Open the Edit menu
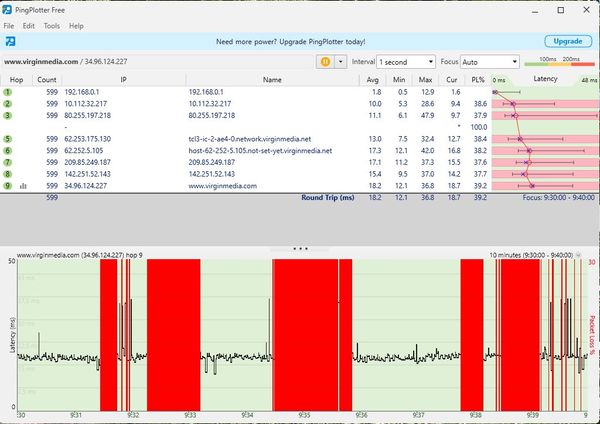Screen dimensions: 600x424 click(29, 26)
